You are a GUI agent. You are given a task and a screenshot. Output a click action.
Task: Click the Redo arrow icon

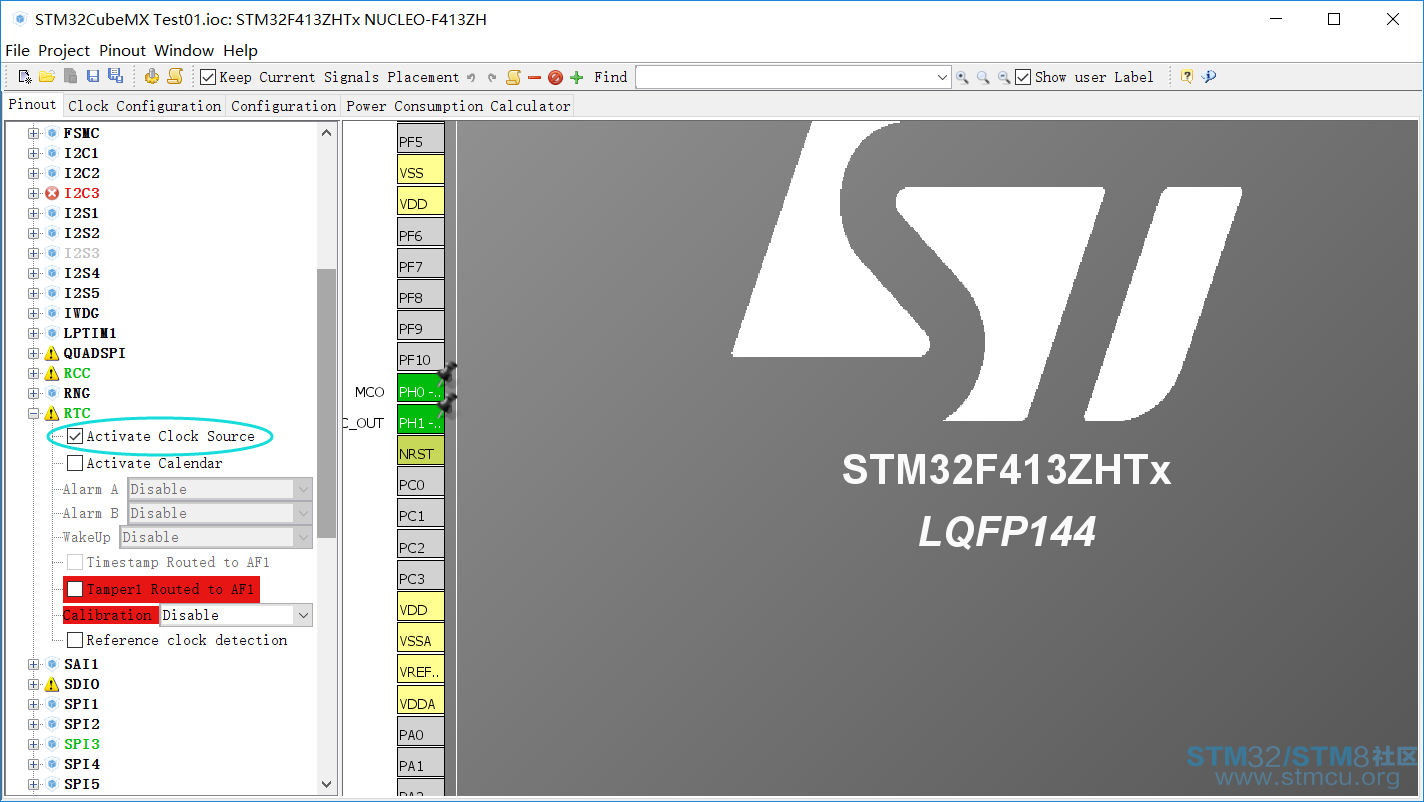coord(492,77)
